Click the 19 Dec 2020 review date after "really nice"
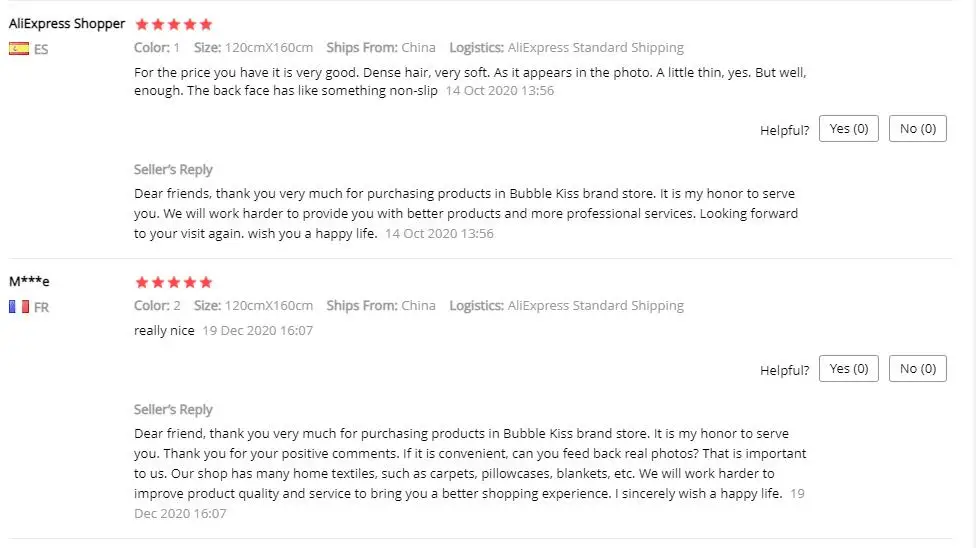This screenshot has height=548, width=976. (x=258, y=331)
